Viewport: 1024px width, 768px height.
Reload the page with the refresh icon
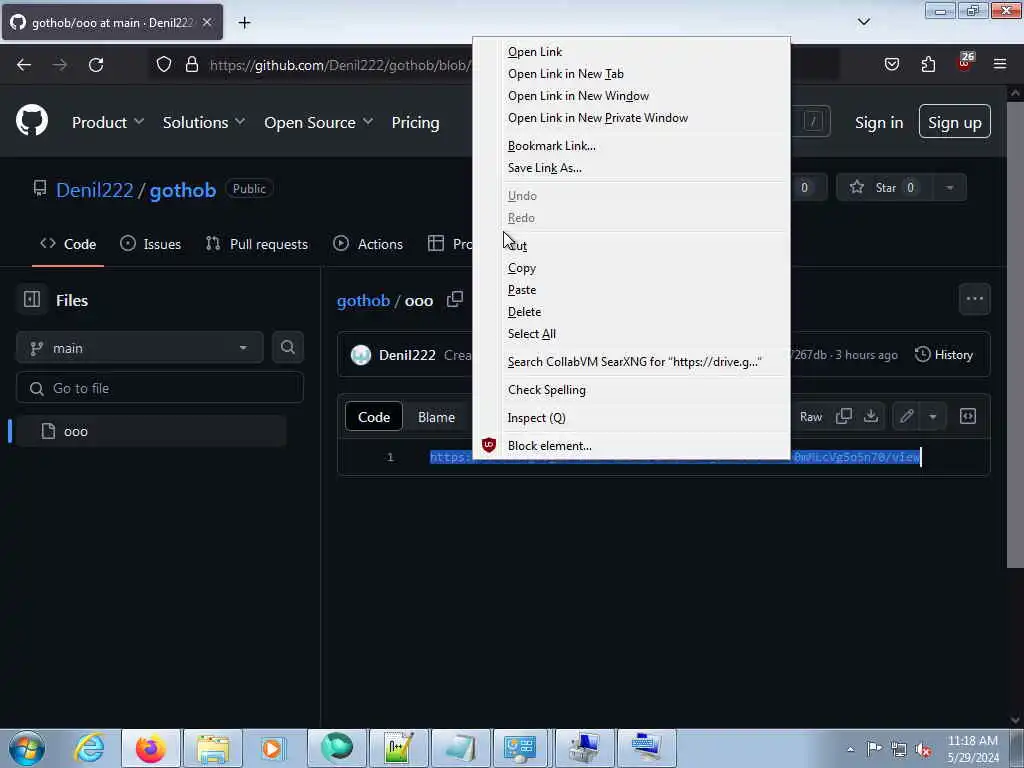point(96,65)
